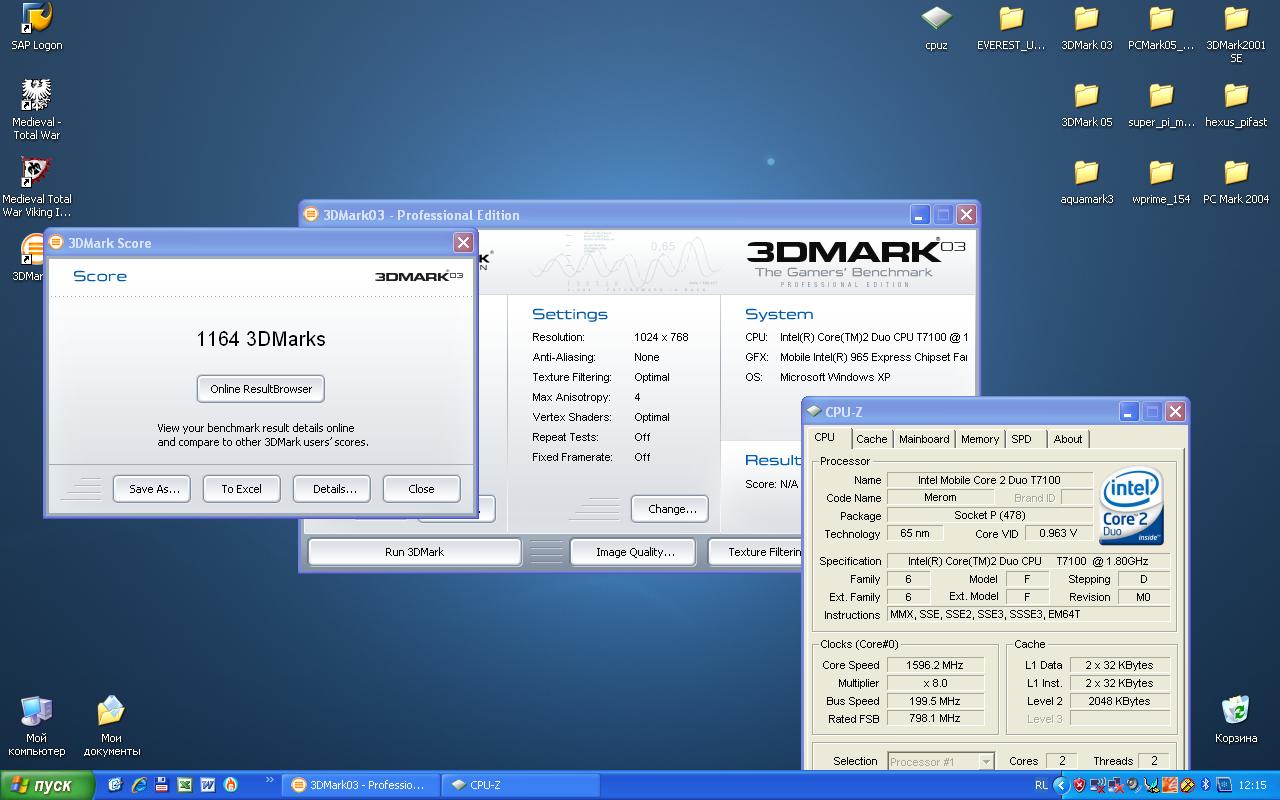
Task: Switch to the Mainboard tab in CPU-Z
Action: point(924,439)
